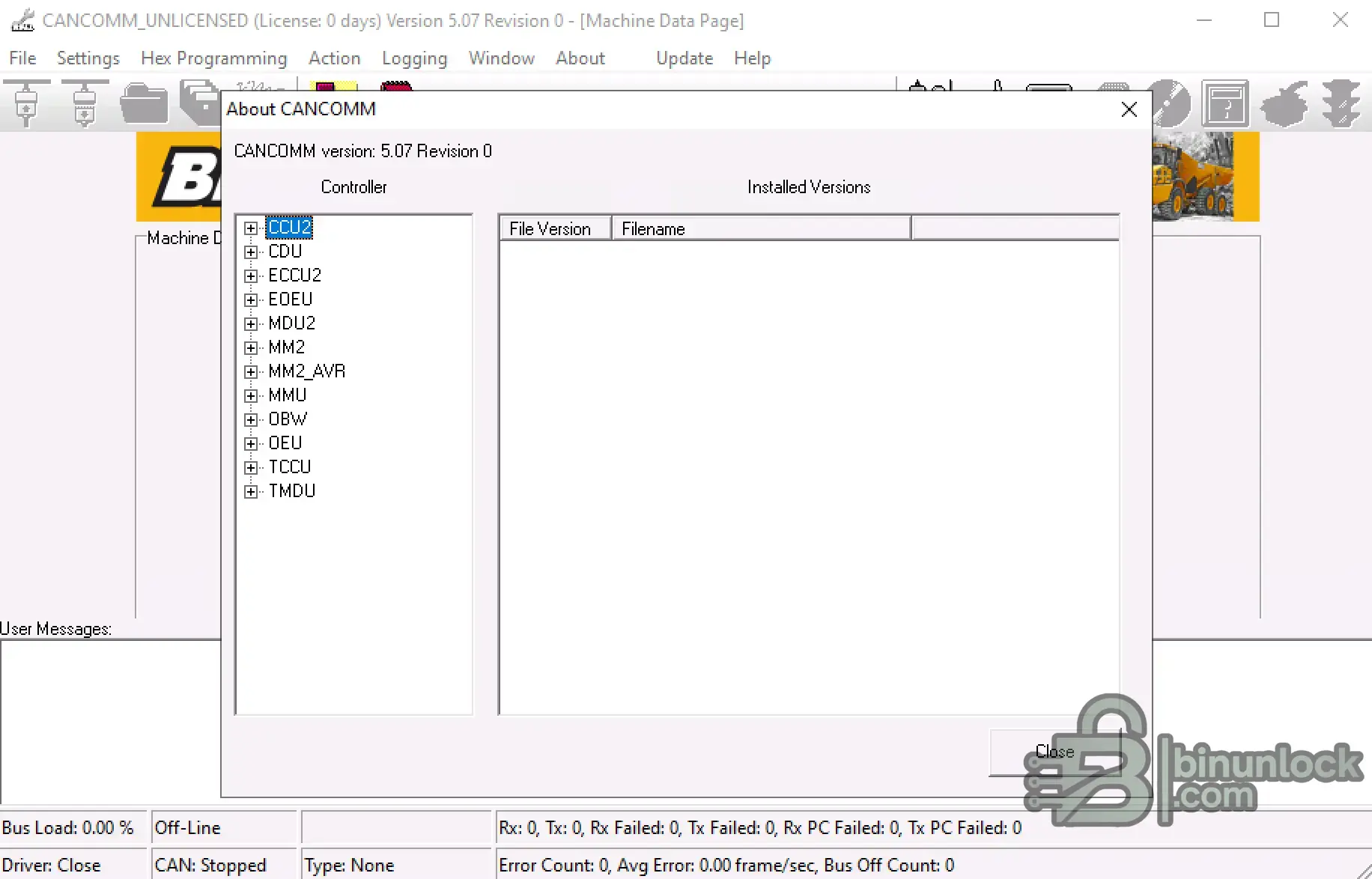Open the Logging menu

point(414,58)
